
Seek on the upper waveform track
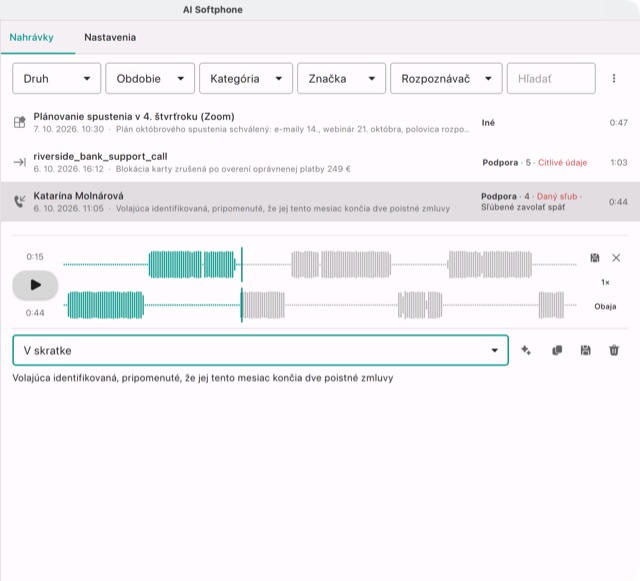[x=320, y=265]
